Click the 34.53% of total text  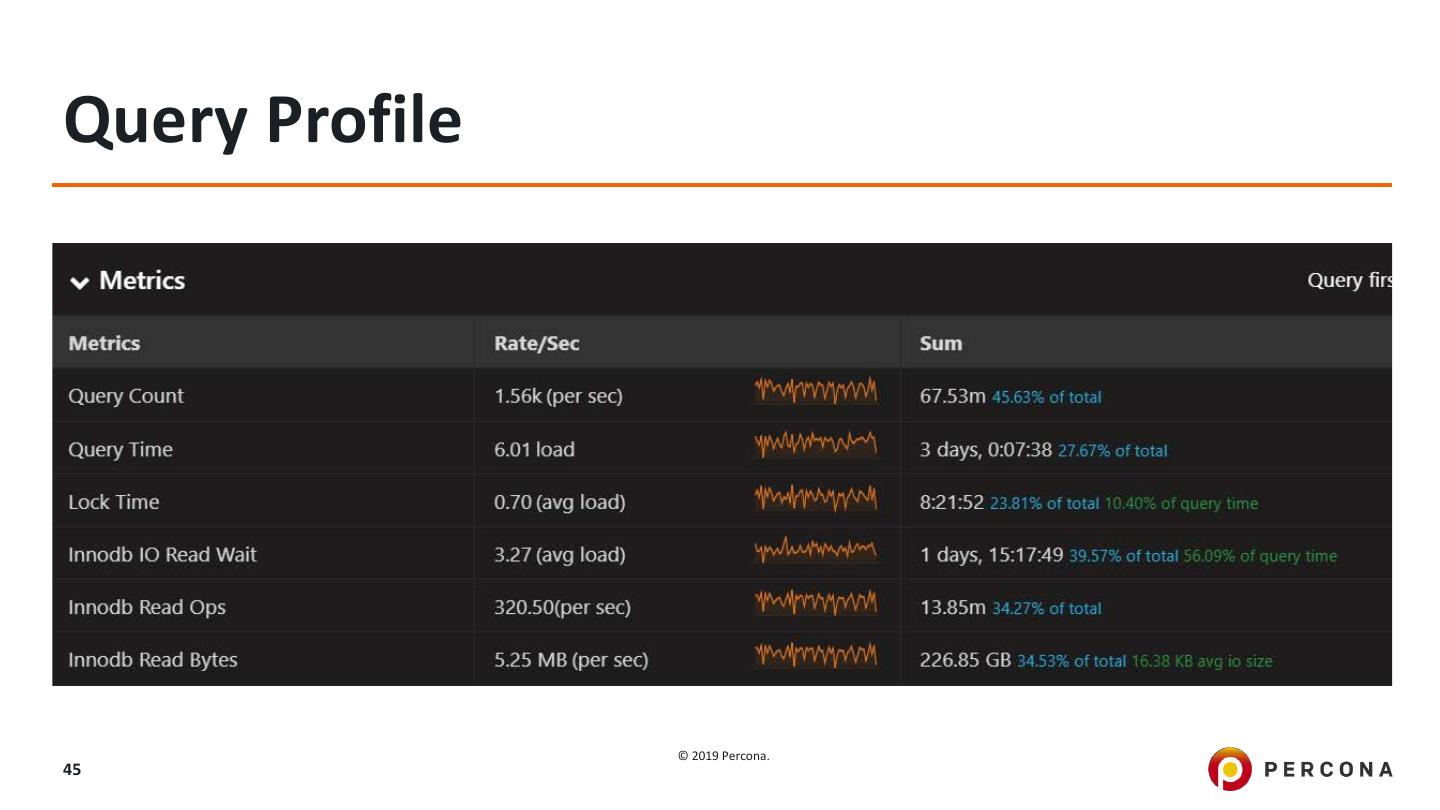pyautogui.click(x=1071, y=661)
